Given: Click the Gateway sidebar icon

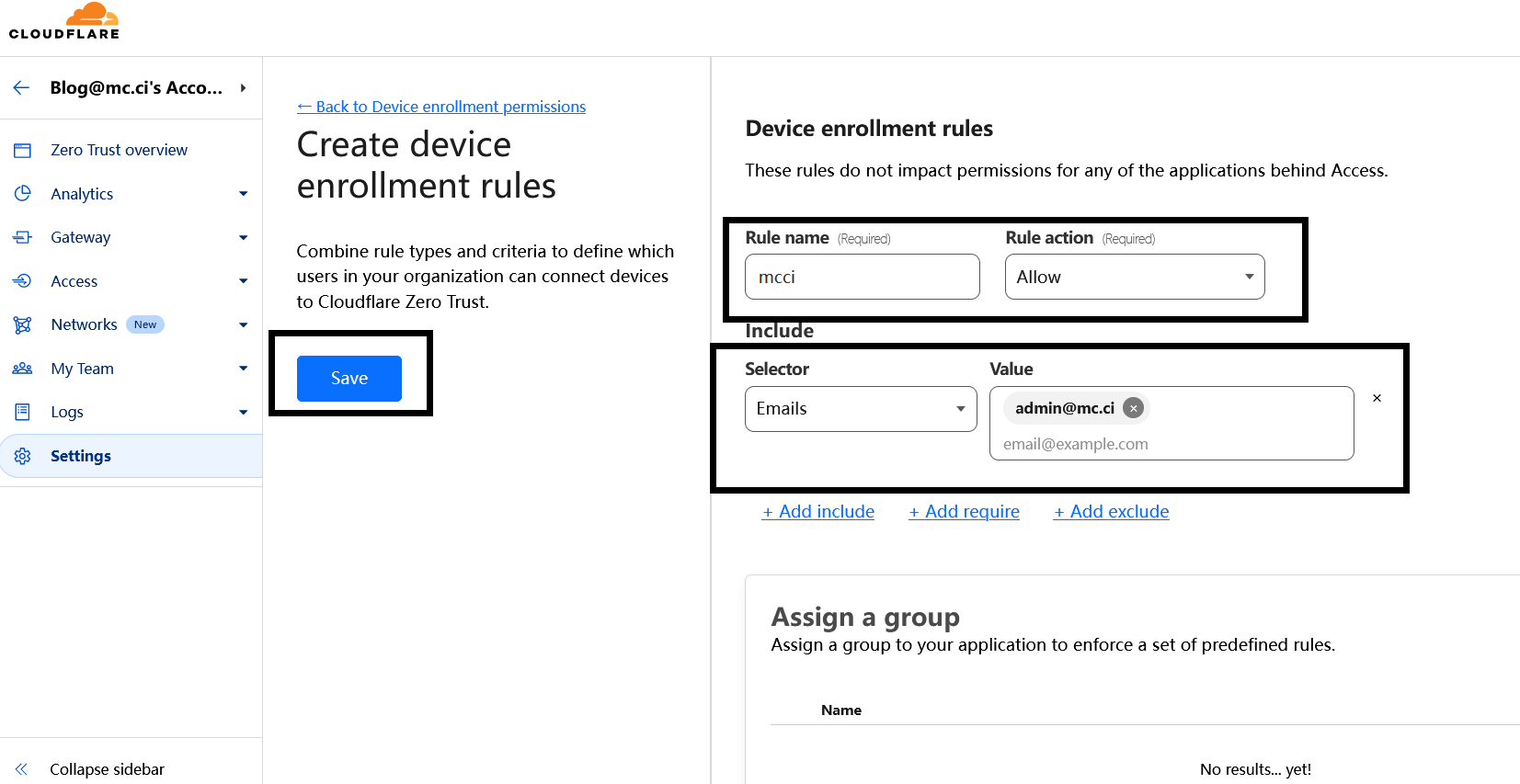Looking at the screenshot, I should (x=23, y=237).
